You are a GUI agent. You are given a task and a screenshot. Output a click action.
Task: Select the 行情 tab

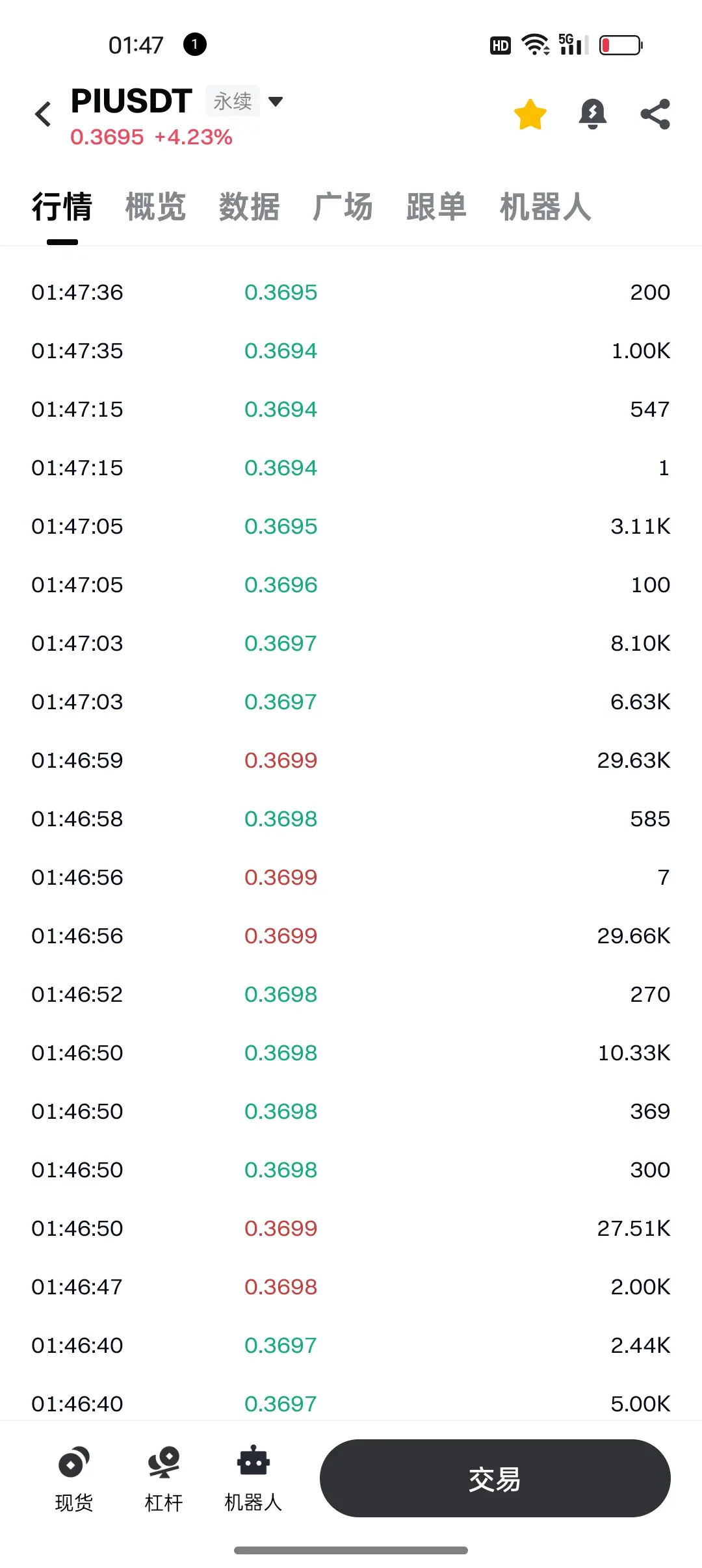click(62, 207)
